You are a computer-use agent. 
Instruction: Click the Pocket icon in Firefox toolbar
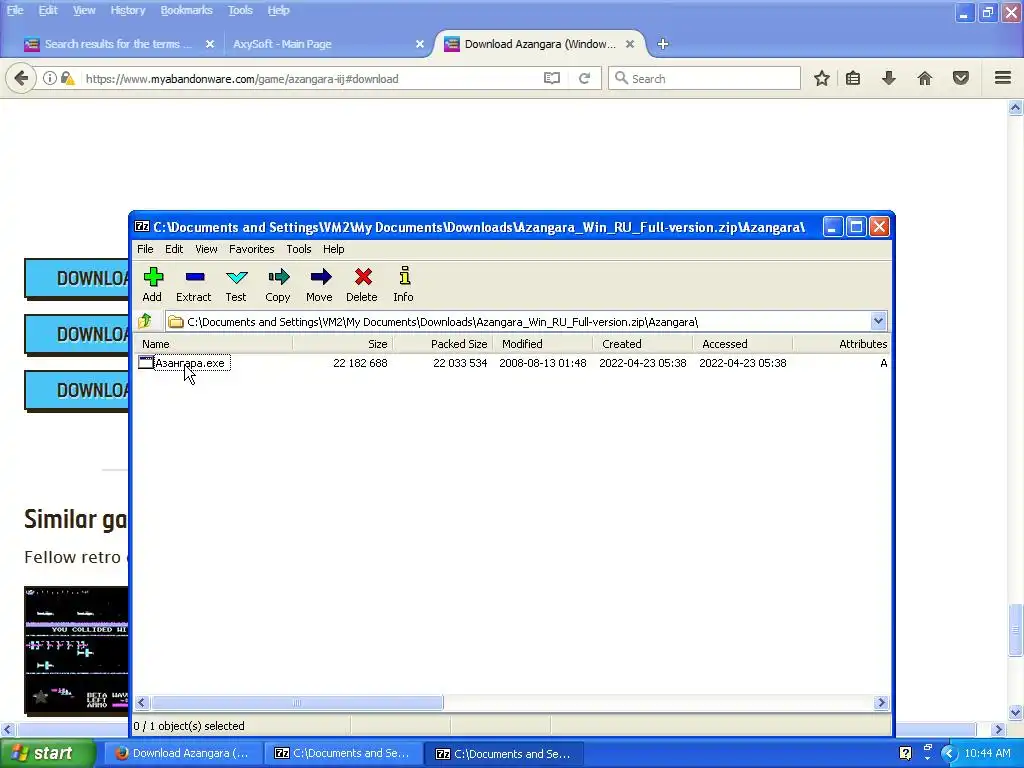coord(961,78)
